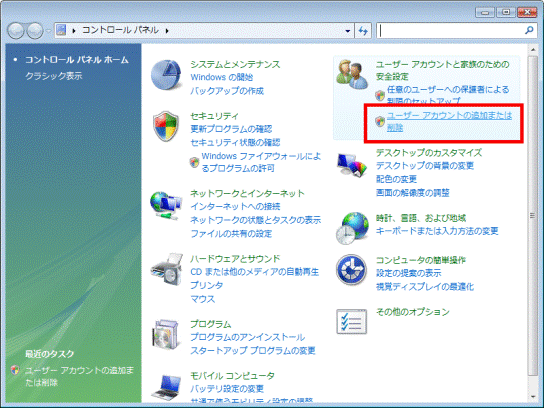This screenshot has width=544, height=408.
Task: Open the System and Maintenance pie chart icon
Action: (x=167, y=75)
